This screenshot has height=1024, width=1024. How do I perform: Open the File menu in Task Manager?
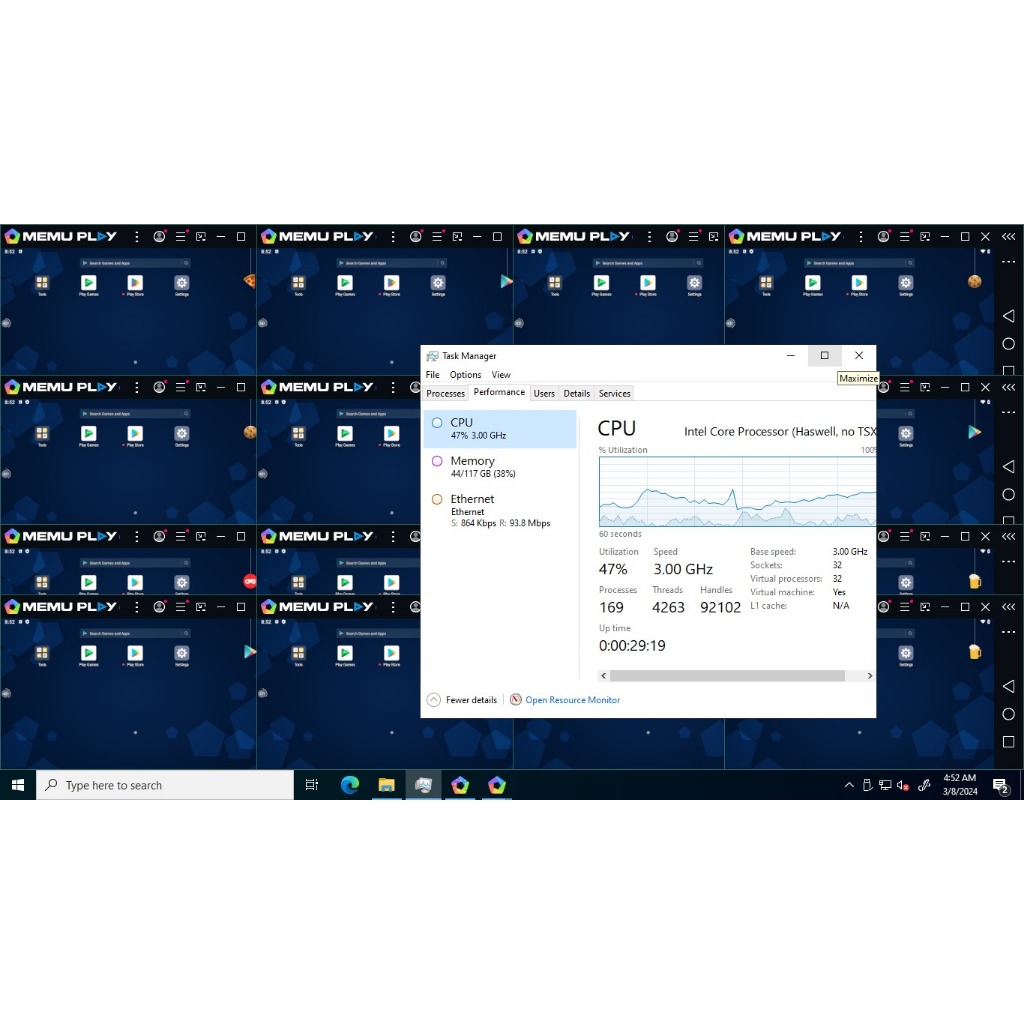point(432,375)
